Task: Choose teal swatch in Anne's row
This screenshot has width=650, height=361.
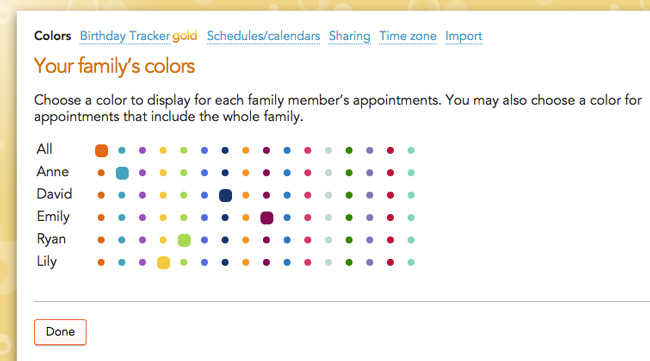Action: tap(122, 173)
